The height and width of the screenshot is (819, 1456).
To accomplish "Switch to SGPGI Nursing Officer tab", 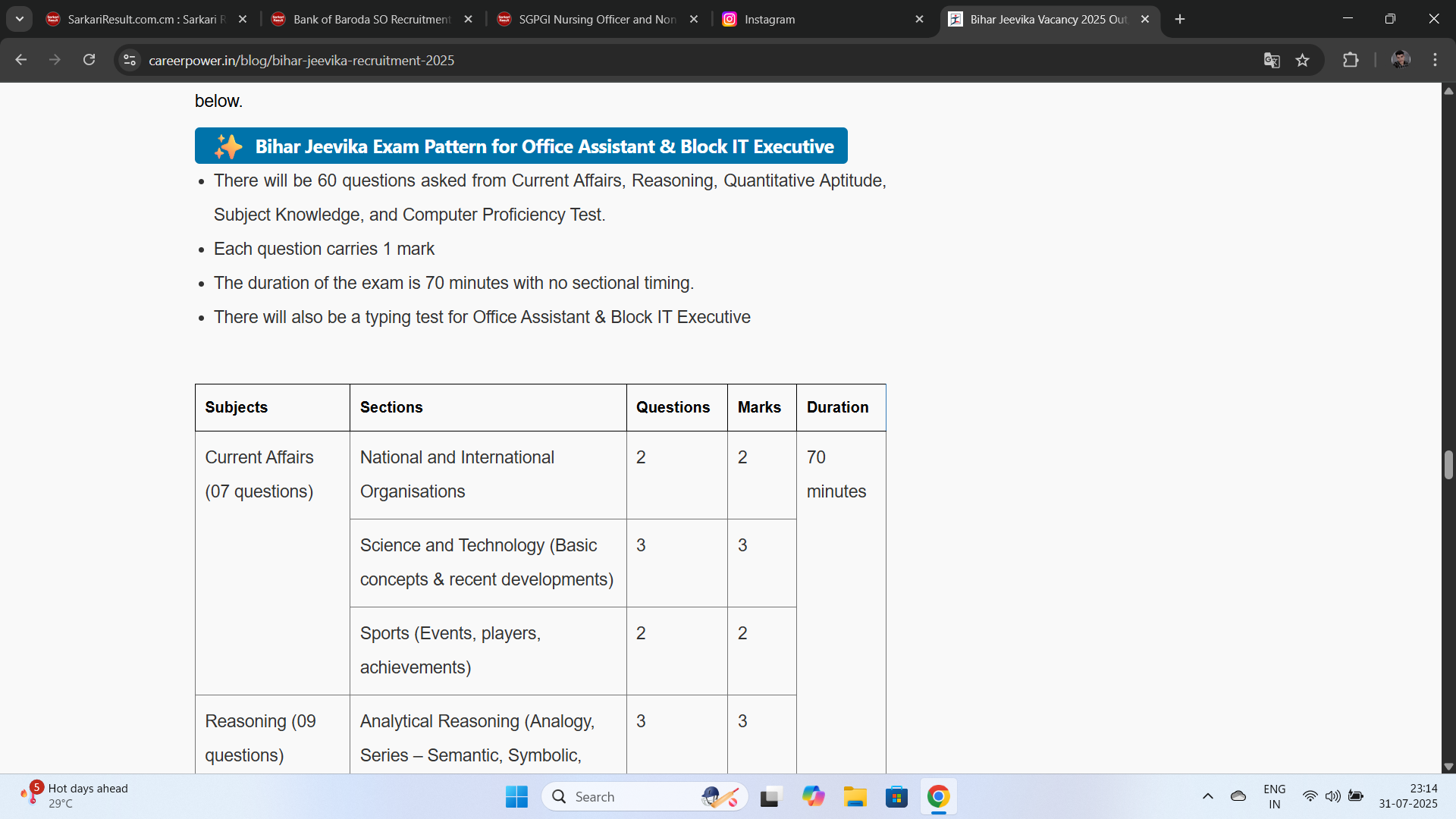I will [598, 19].
